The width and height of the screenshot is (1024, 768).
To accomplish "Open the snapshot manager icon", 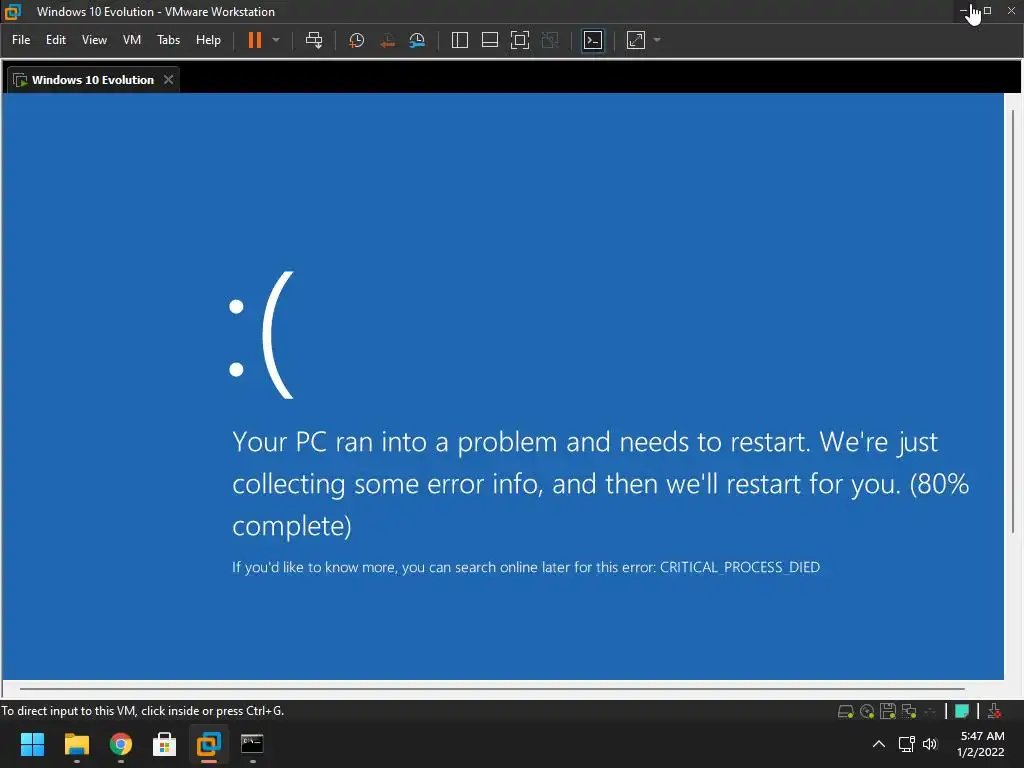I will tap(417, 40).
